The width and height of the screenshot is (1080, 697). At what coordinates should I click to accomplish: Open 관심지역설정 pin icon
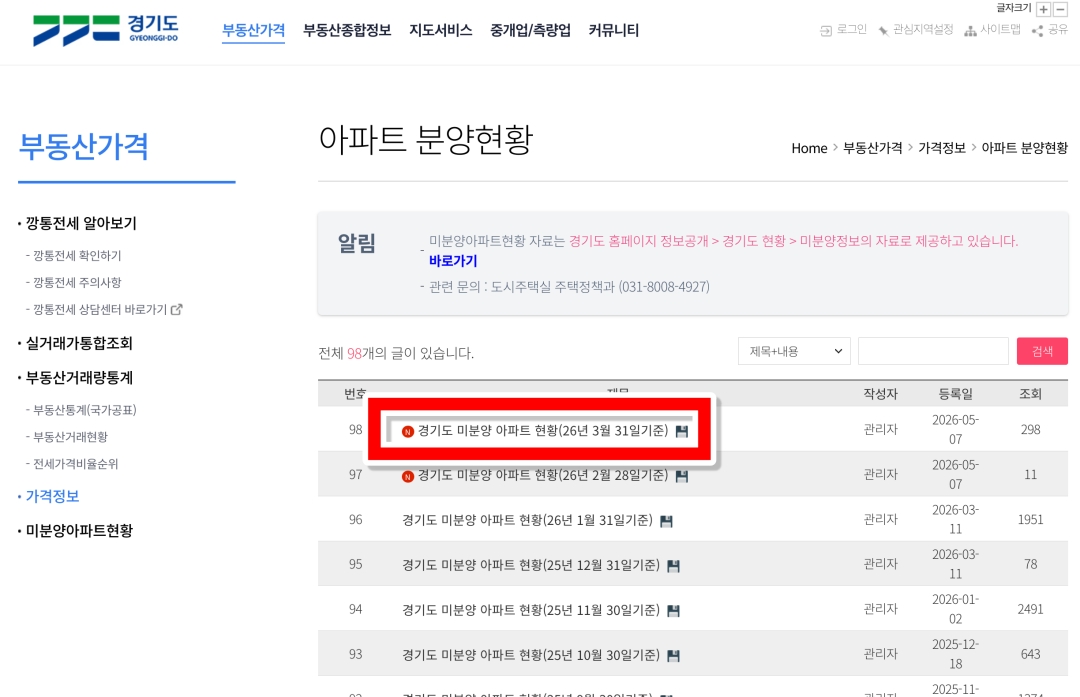(x=883, y=30)
